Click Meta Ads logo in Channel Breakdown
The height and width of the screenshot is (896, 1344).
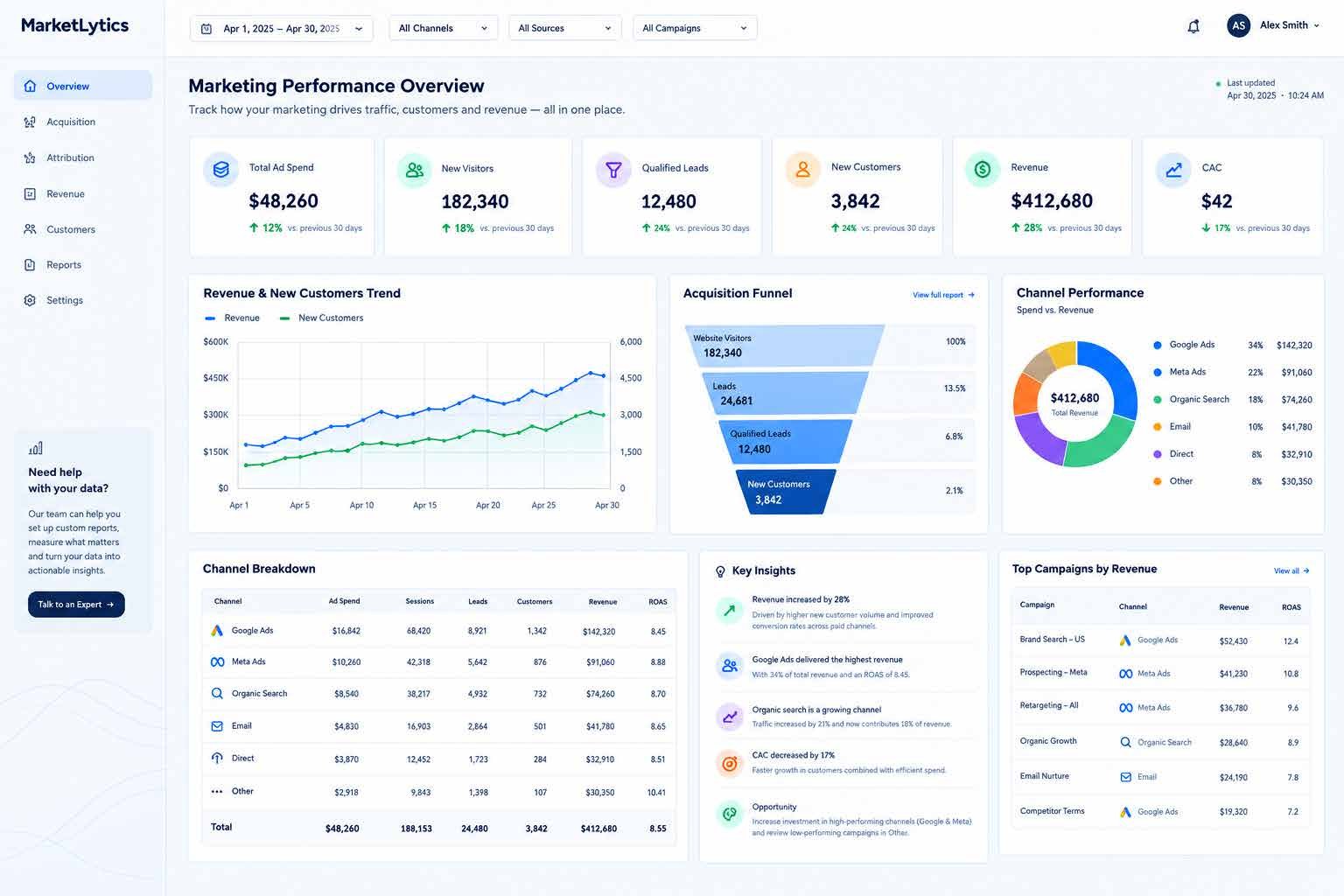217,662
